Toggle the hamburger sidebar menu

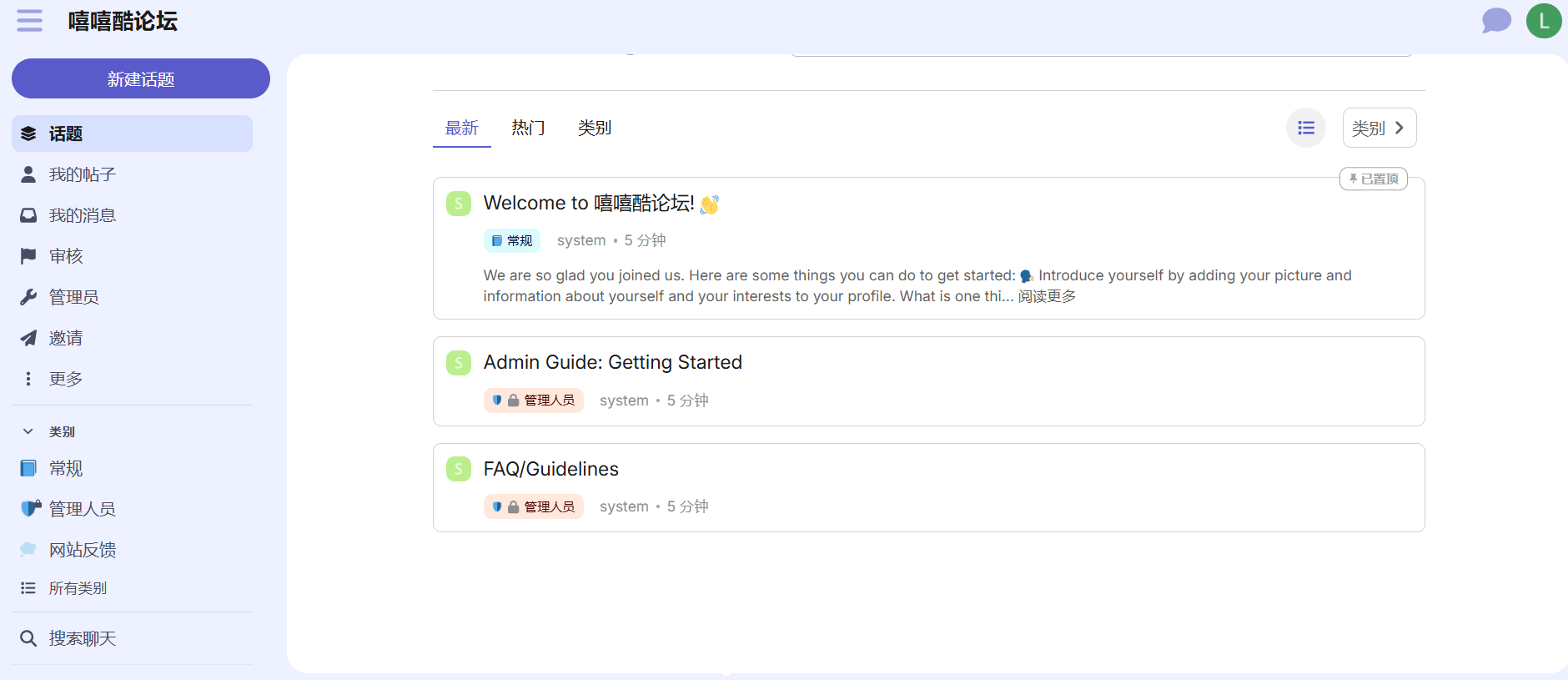pos(29,21)
